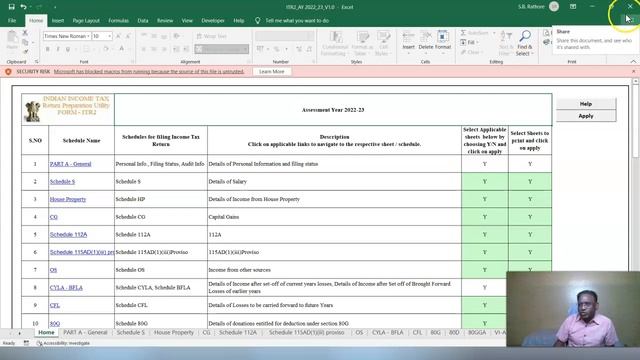Click the AutoSum sigma icon
The image size is (640, 360).
click(464, 33)
